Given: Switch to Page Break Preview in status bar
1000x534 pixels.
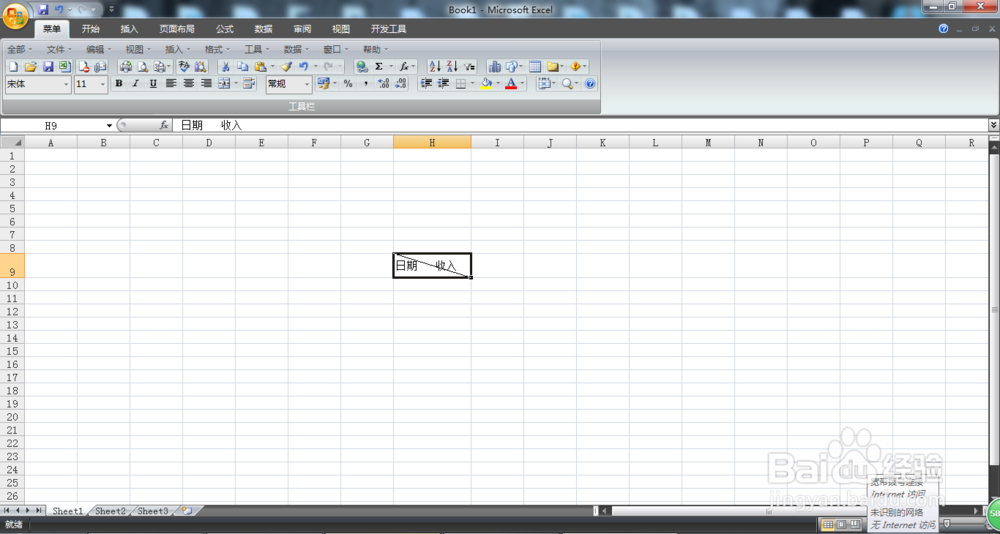Looking at the screenshot, I should tap(853, 524).
